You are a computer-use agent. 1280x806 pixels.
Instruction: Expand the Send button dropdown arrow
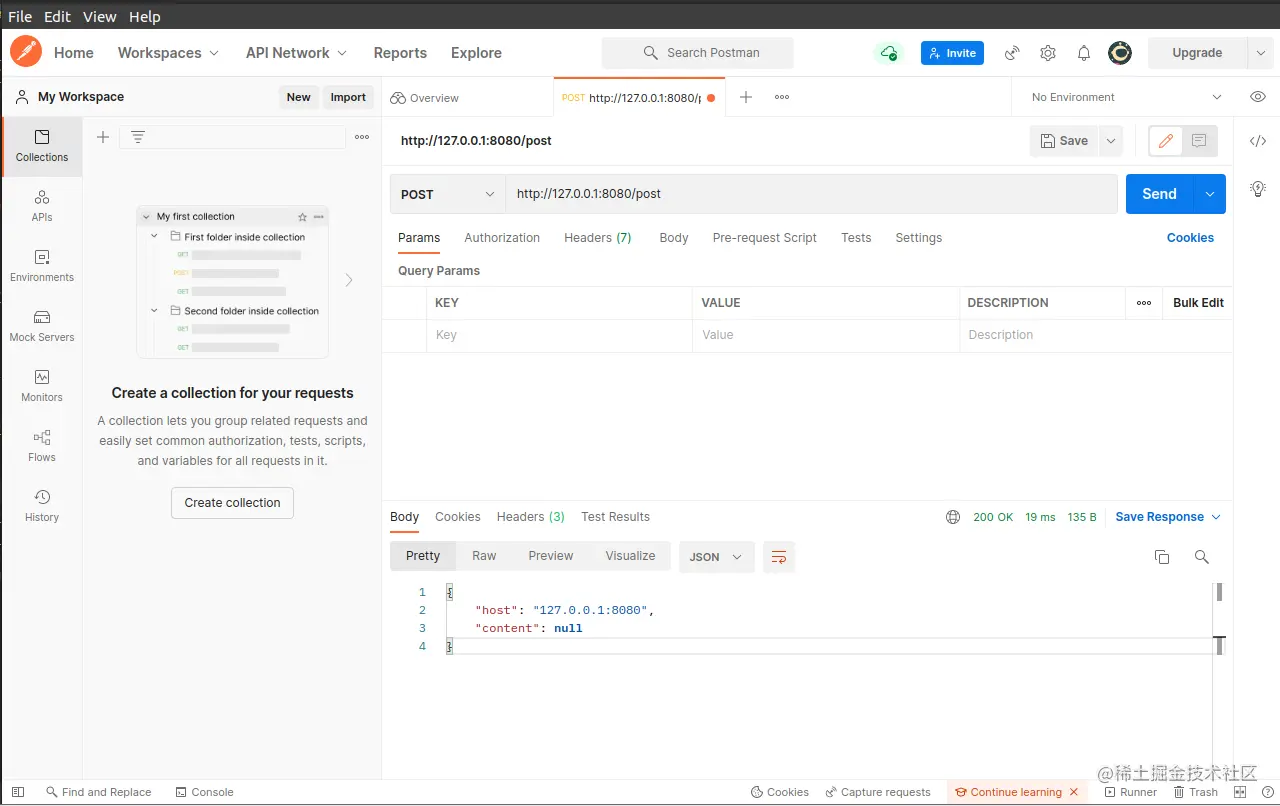click(x=1210, y=194)
